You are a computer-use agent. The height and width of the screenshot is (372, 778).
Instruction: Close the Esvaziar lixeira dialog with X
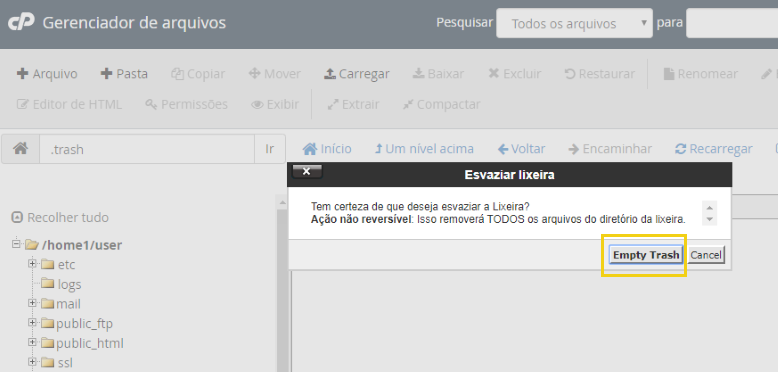click(307, 172)
